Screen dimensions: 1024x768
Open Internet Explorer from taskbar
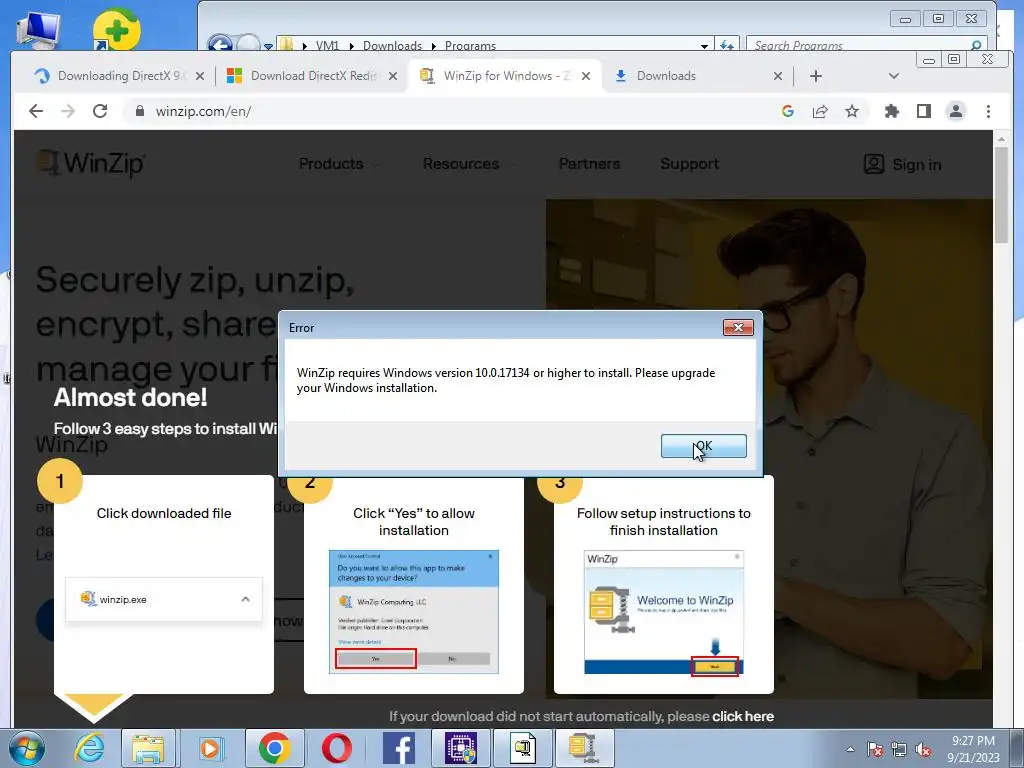coord(88,748)
